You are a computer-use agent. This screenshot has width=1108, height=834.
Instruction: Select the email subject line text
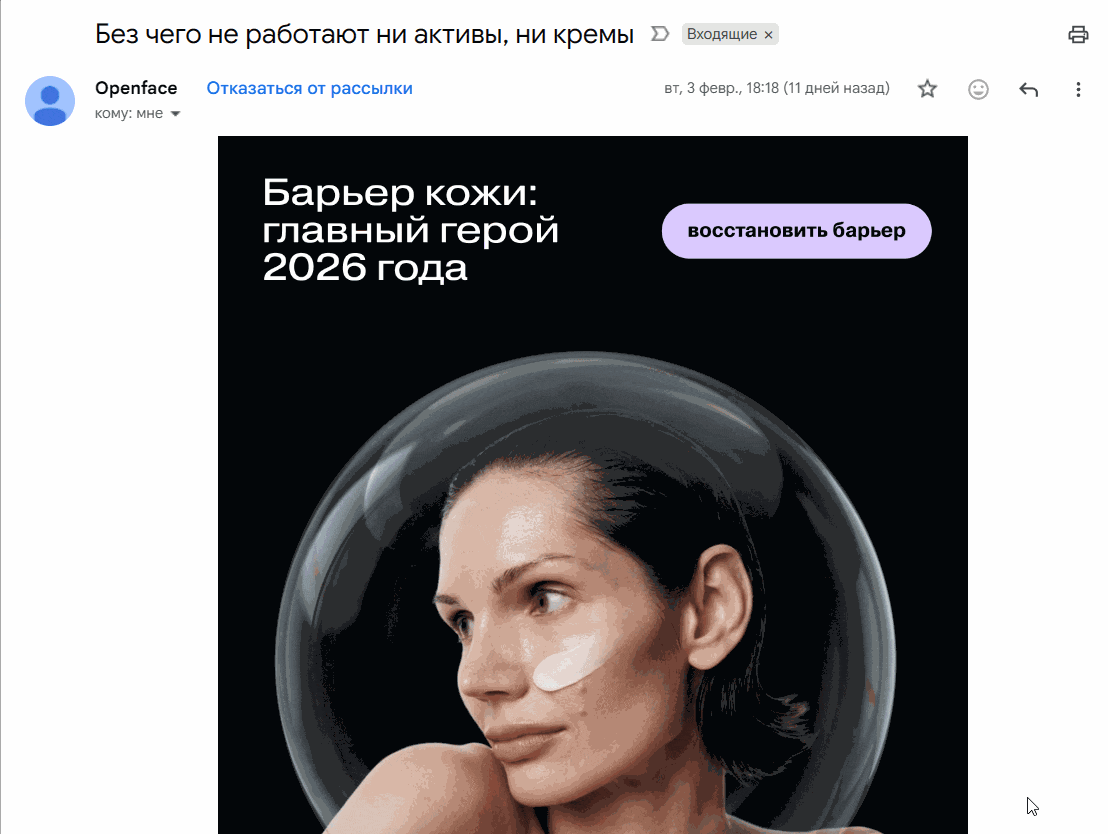coord(365,34)
